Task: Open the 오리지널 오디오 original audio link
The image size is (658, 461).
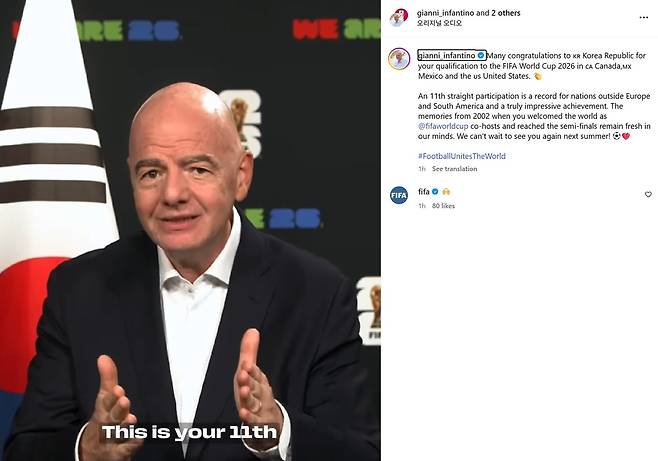Action: (x=439, y=23)
